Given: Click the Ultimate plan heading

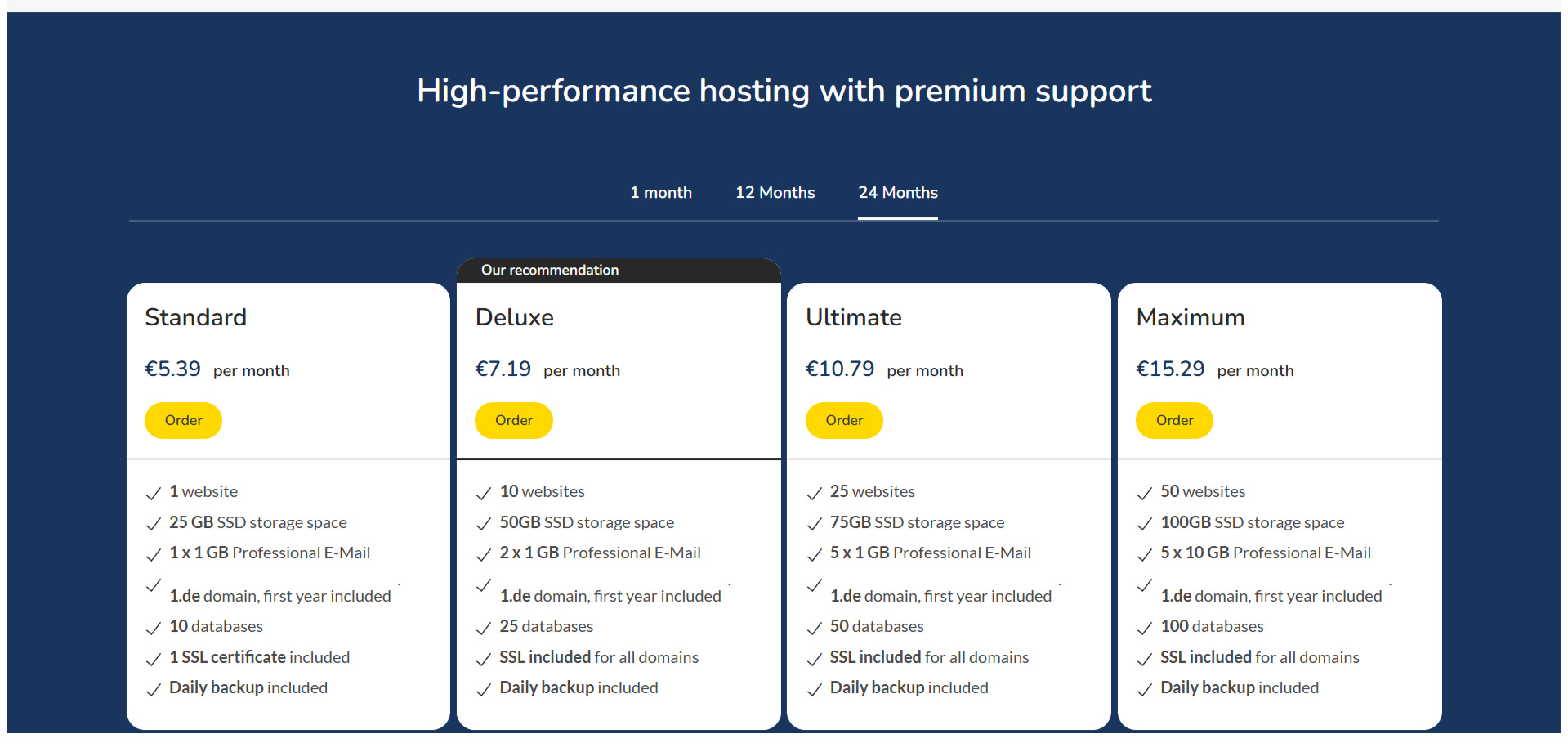Looking at the screenshot, I should pos(853,317).
